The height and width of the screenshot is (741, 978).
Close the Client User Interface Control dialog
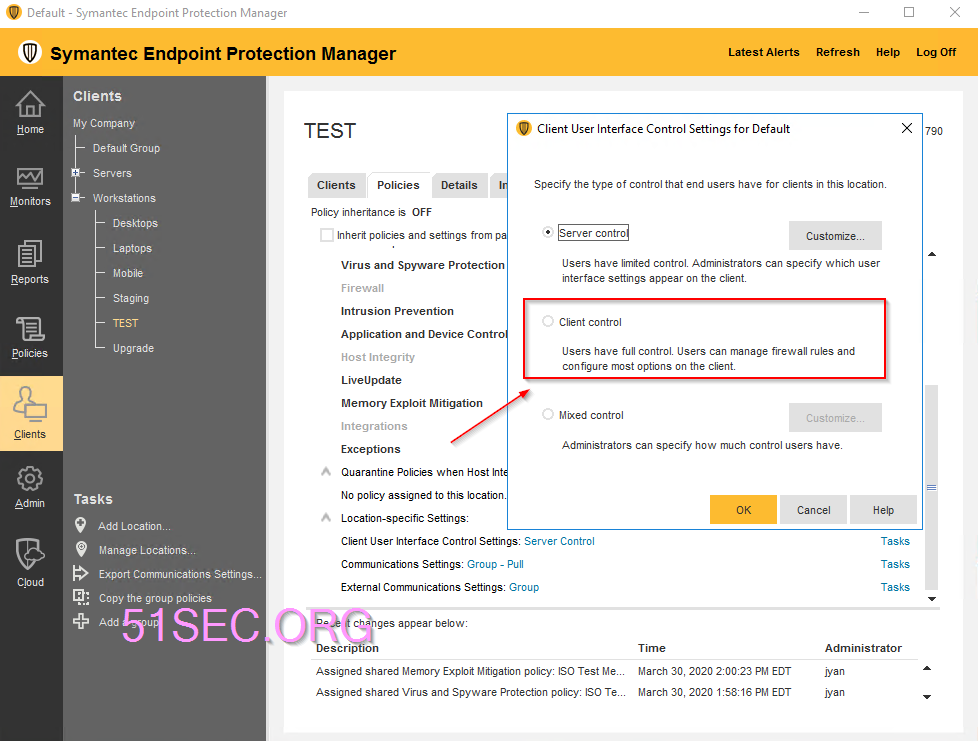point(907,128)
